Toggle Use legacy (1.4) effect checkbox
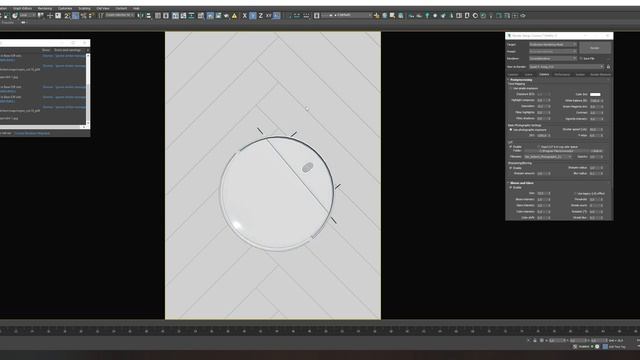 (x=575, y=193)
